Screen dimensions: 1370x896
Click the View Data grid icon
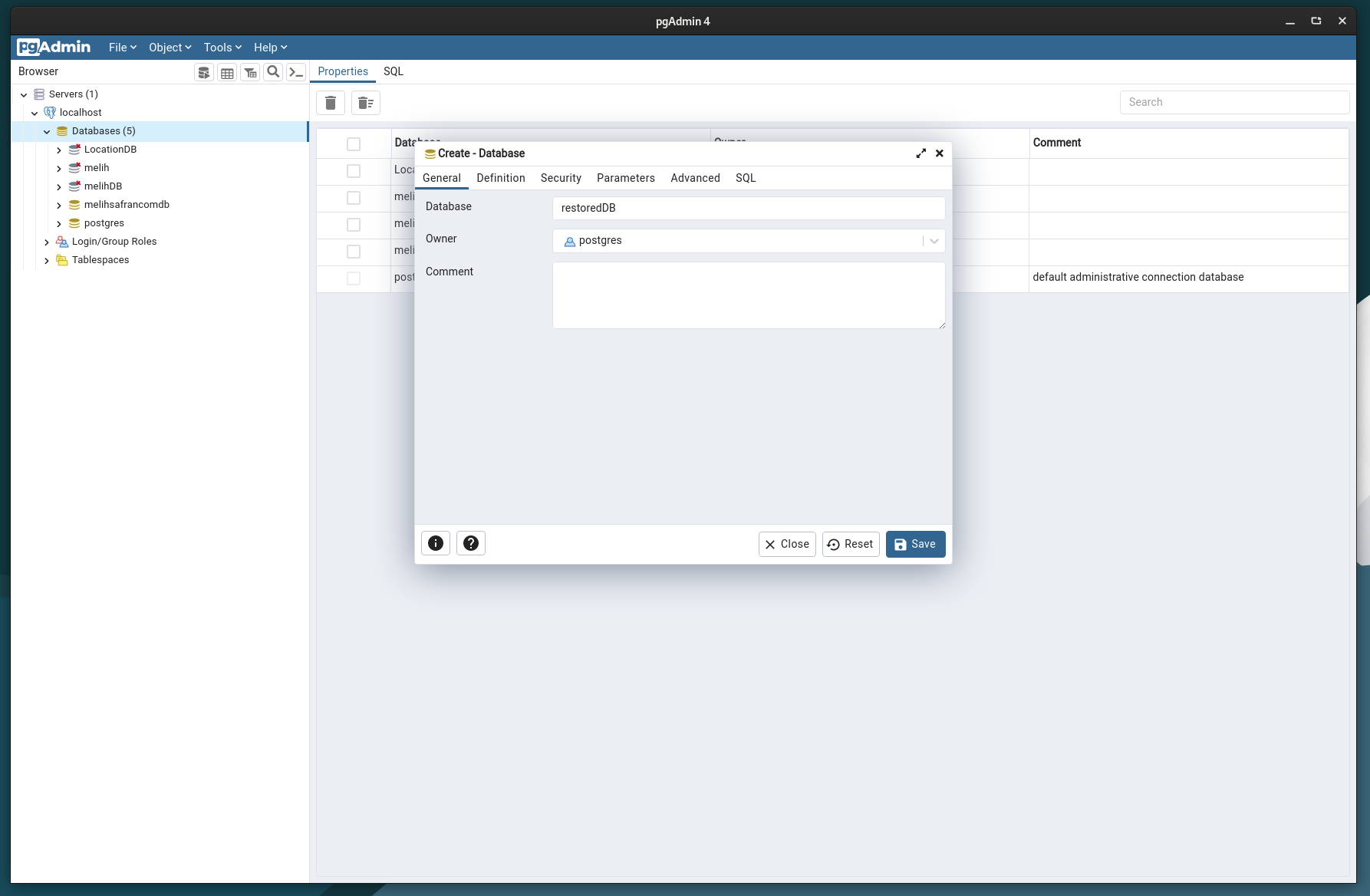point(227,72)
